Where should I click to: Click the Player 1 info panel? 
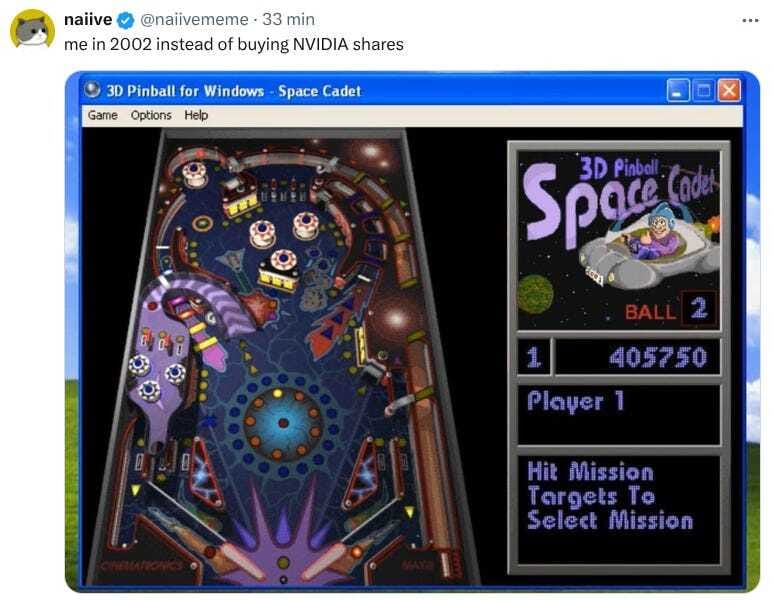pyautogui.click(x=619, y=415)
